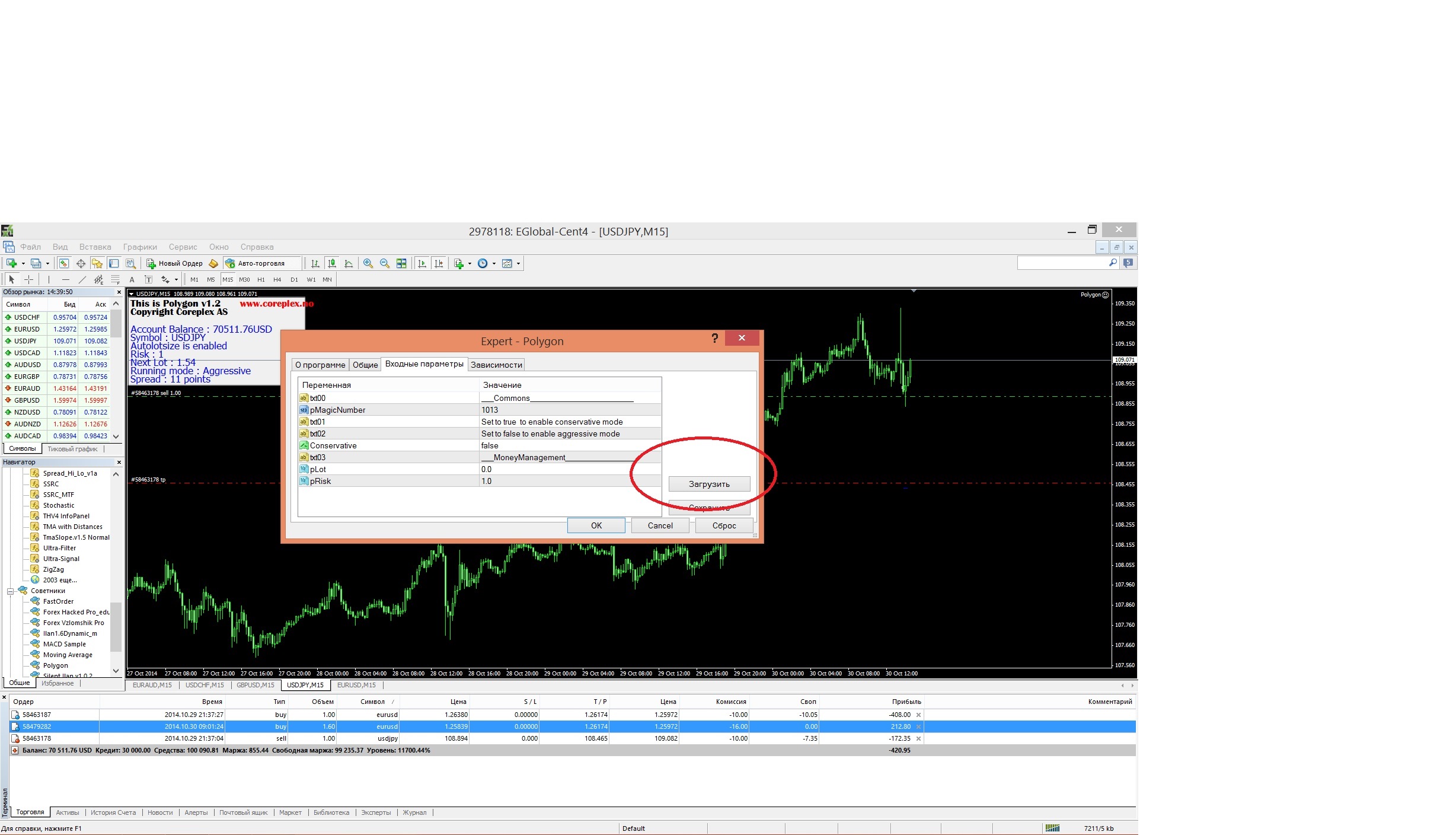Toggle the Data Window crosshair icon
Viewport: 1456px width, 835px height.
click(x=81, y=263)
